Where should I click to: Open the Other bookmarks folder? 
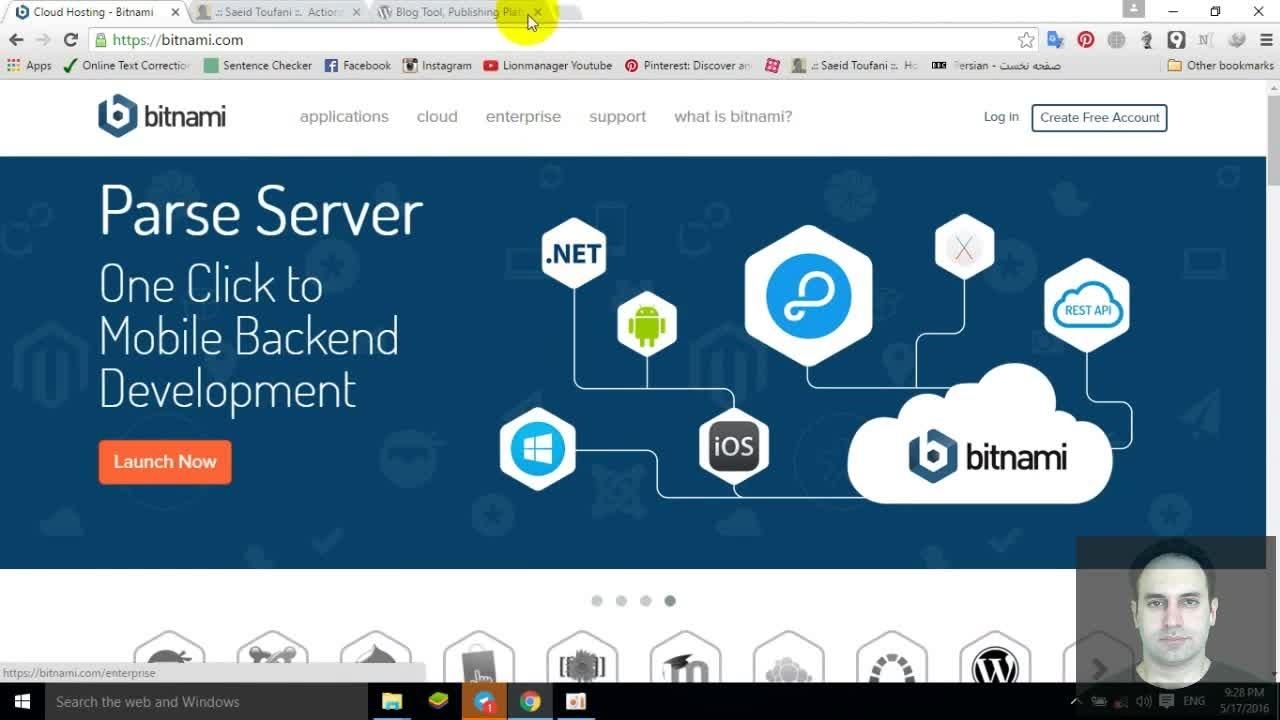[x=1220, y=65]
